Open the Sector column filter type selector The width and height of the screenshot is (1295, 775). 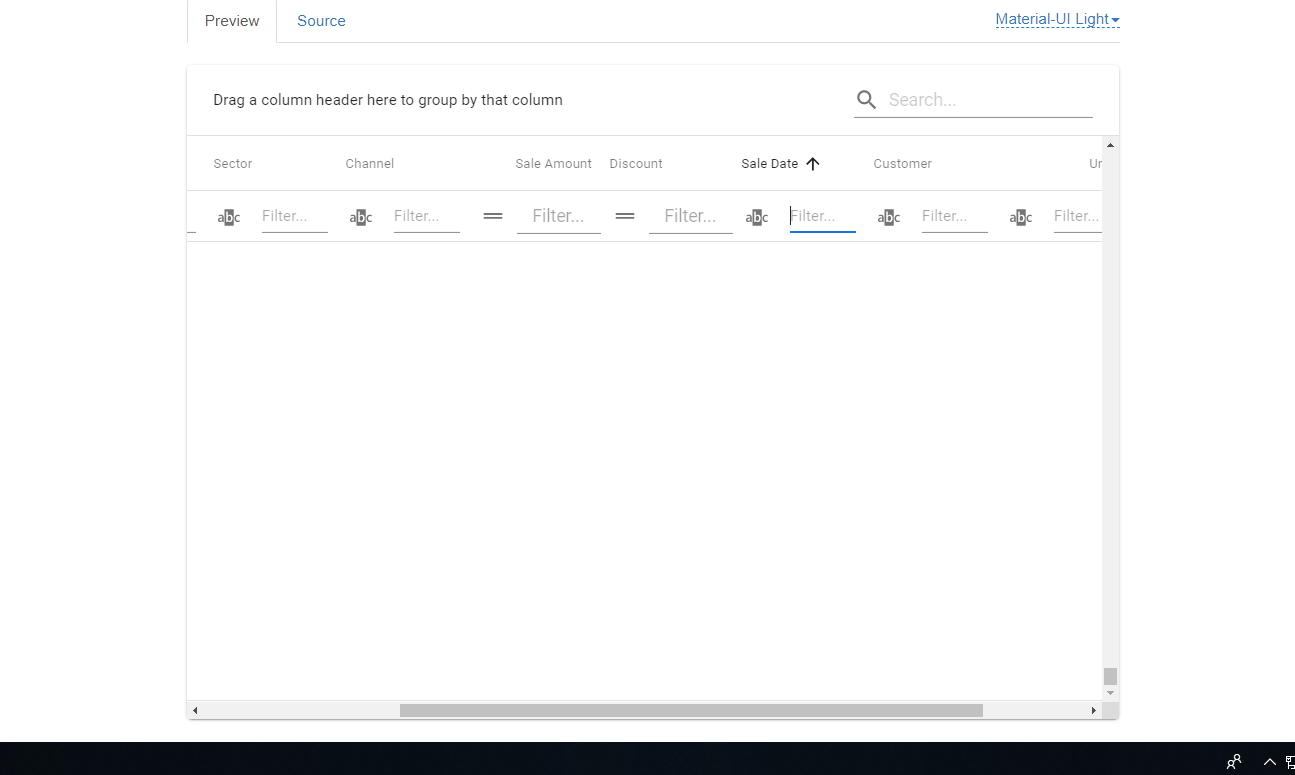coord(228,216)
